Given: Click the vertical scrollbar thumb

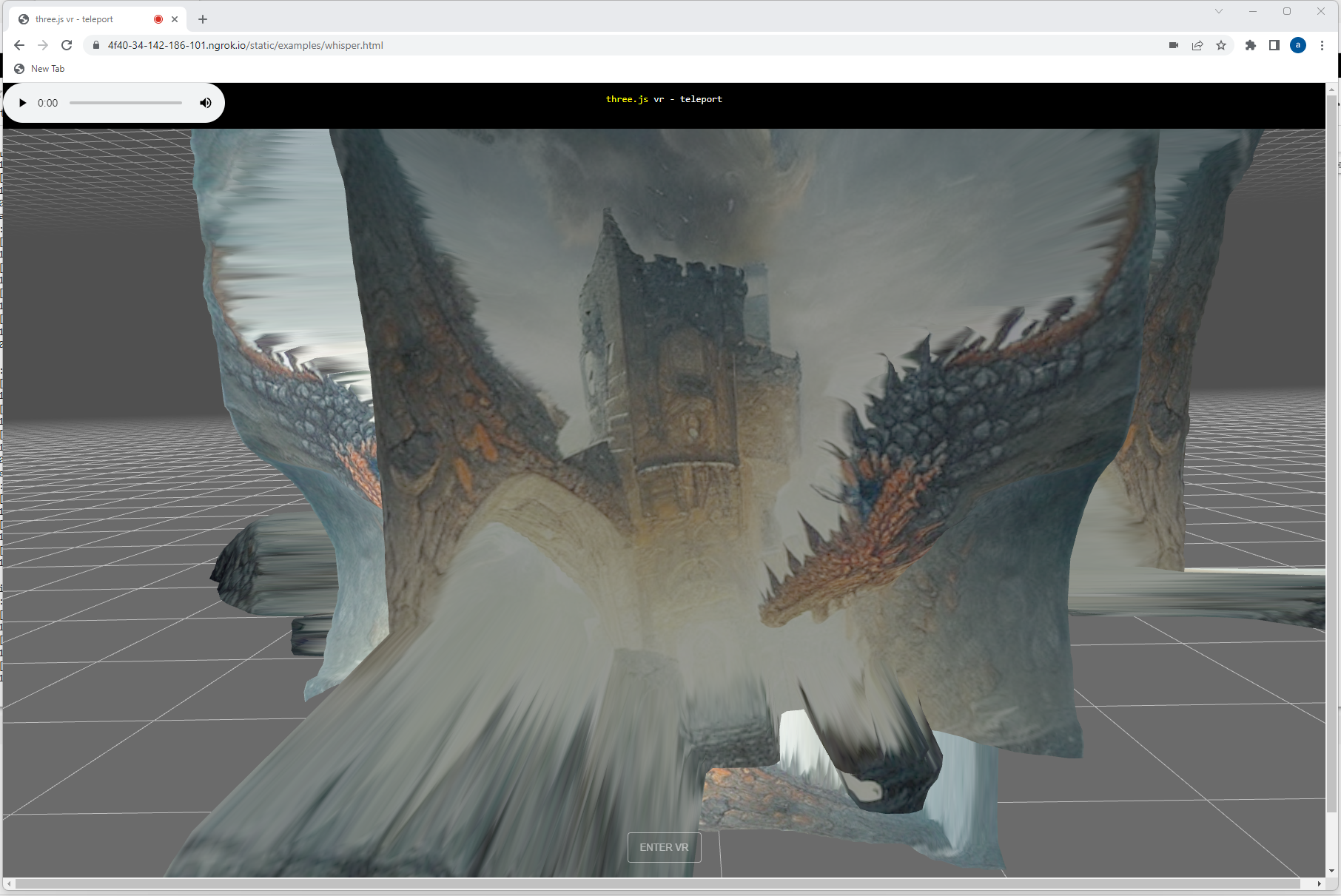Looking at the screenshot, I should click(1332, 454).
